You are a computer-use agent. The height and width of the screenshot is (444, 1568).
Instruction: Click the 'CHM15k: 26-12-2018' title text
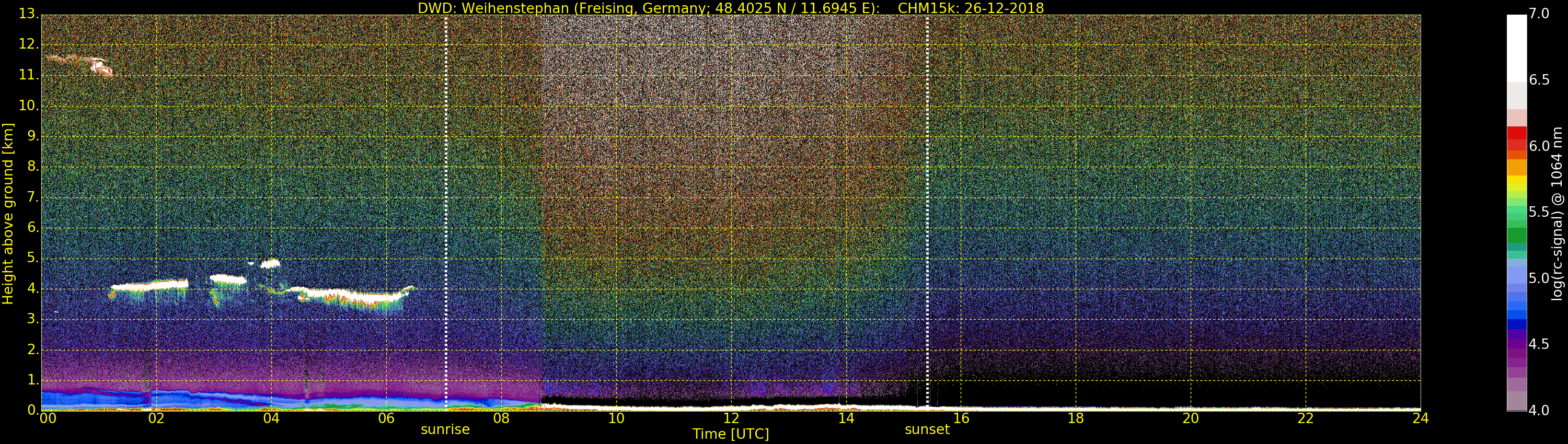point(970,8)
